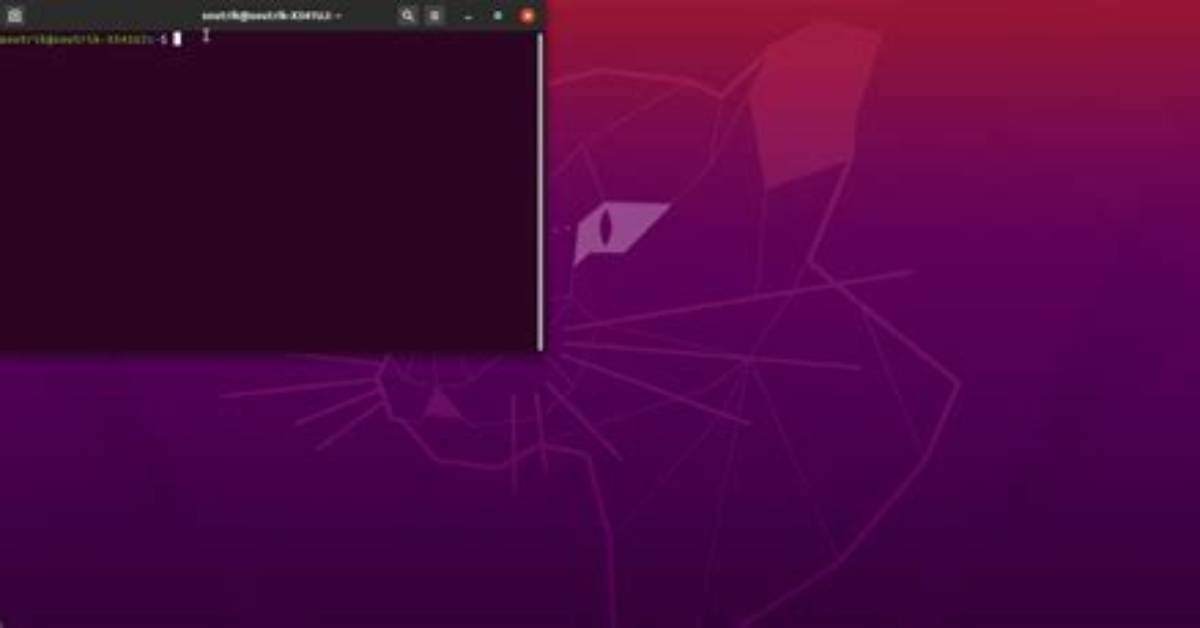
Task: Click the terminal search magnifier icon
Action: (x=407, y=15)
